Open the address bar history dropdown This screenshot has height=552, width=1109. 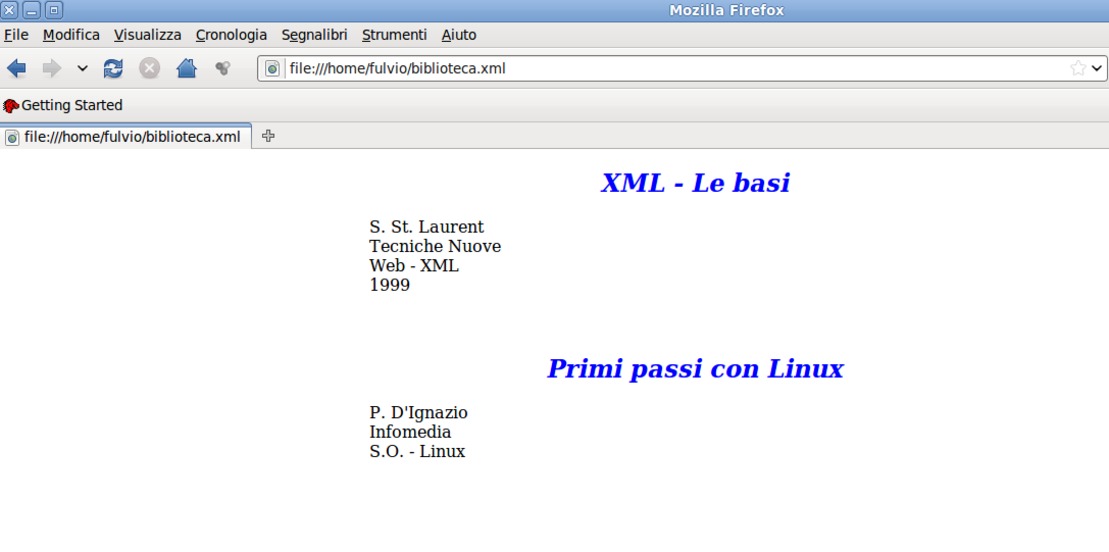click(1097, 69)
